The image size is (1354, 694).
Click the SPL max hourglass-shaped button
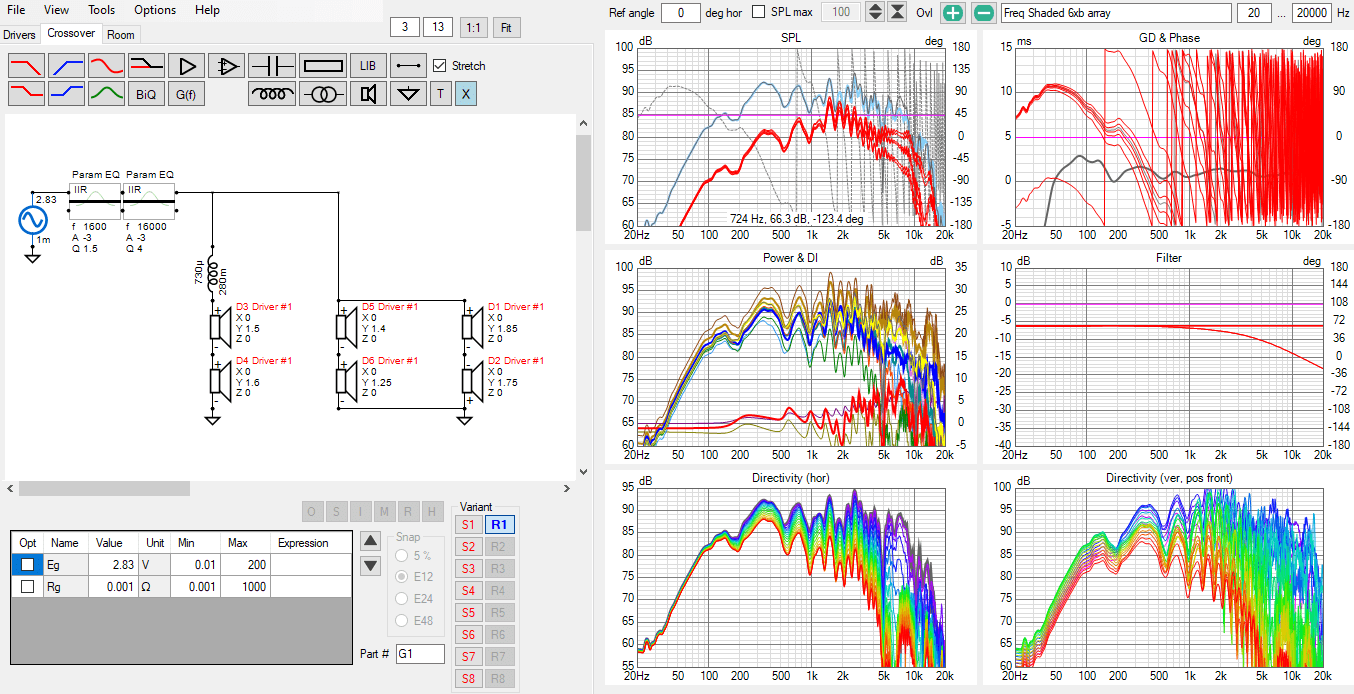pyautogui.click(x=898, y=13)
